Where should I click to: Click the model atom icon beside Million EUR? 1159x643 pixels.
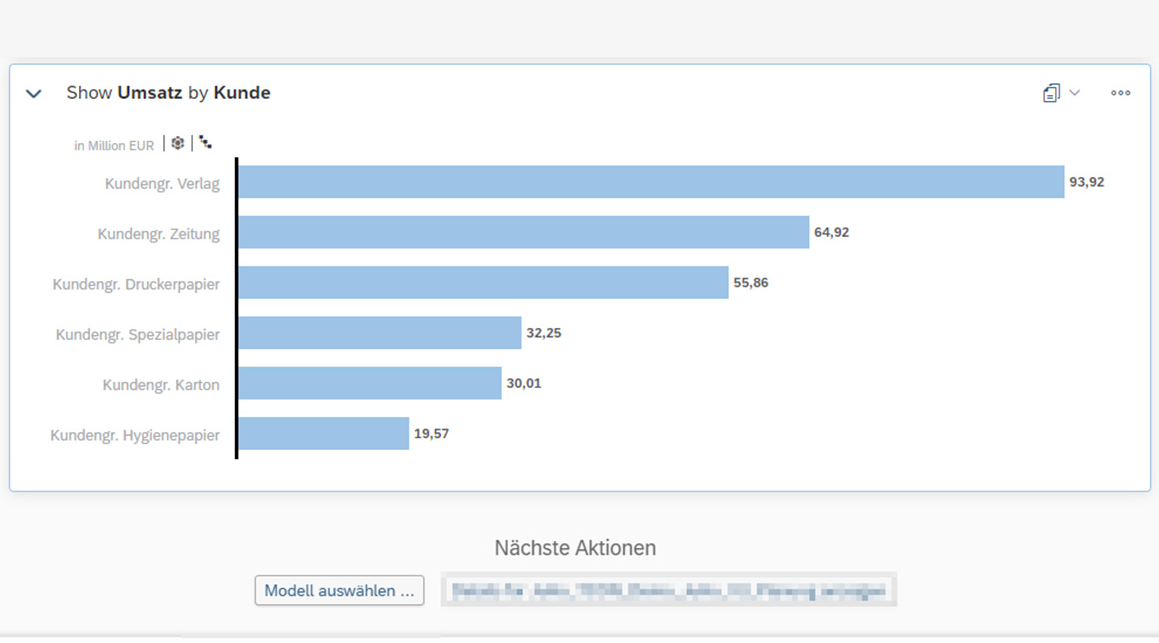(177, 143)
